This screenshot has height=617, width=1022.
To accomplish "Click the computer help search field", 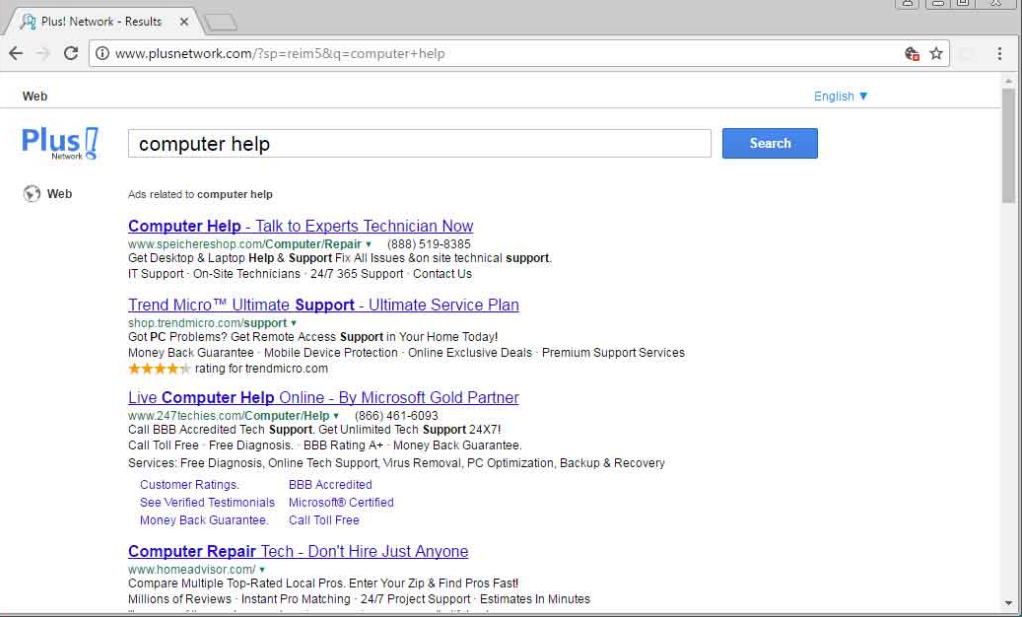I will (419, 144).
